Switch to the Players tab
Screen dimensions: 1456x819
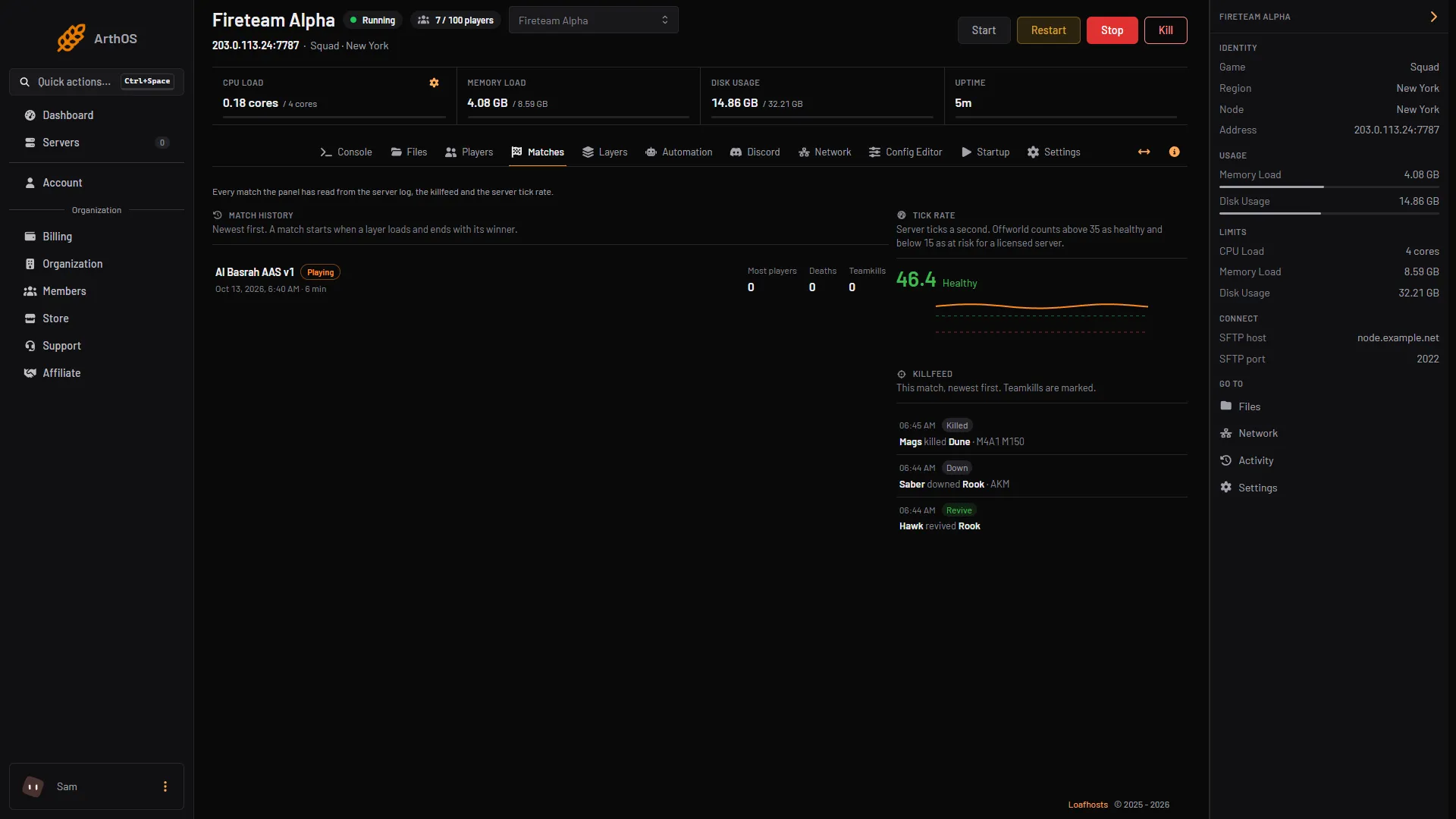click(x=469, y=152)
